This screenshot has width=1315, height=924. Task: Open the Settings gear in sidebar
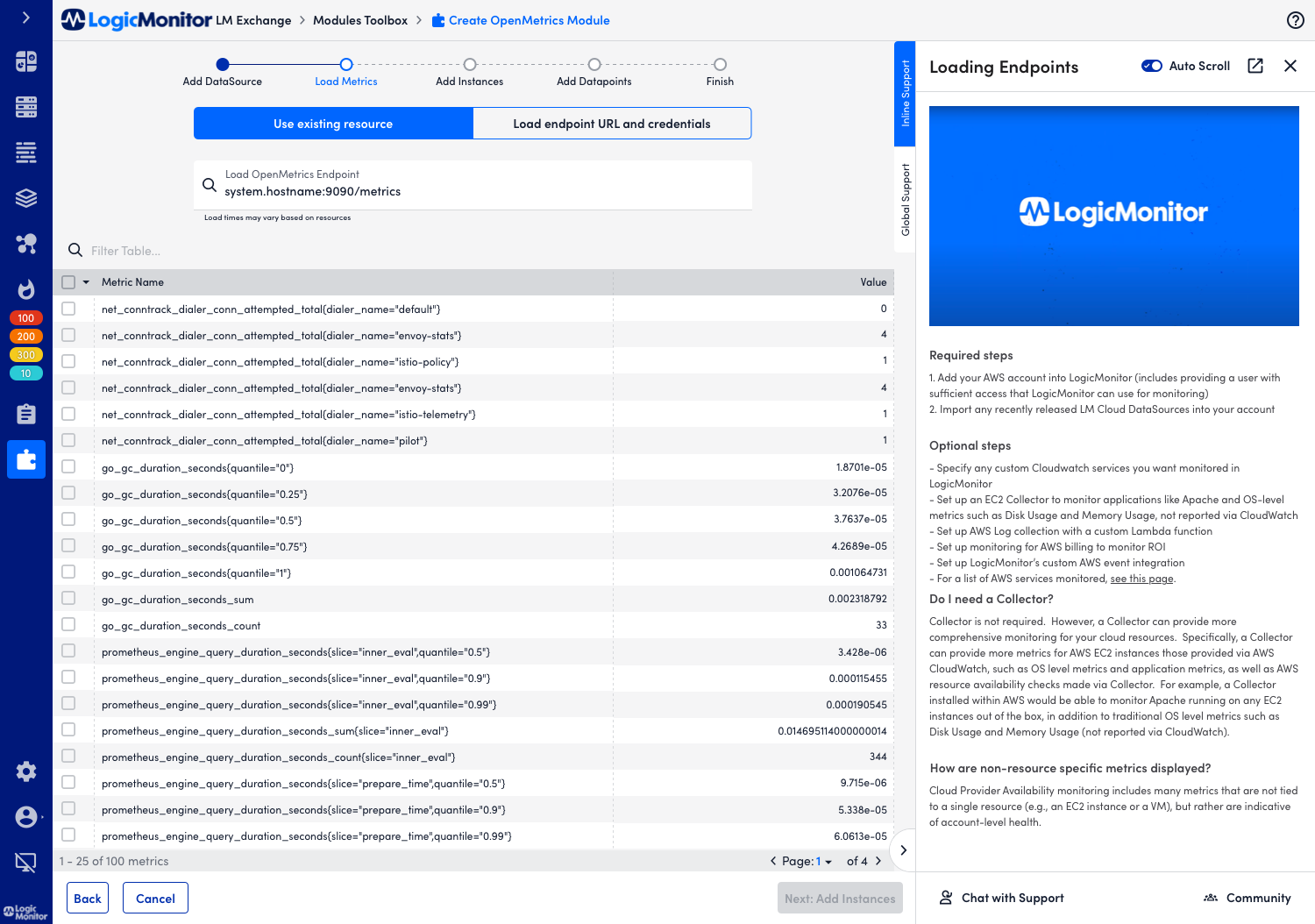tap(26, 771)
